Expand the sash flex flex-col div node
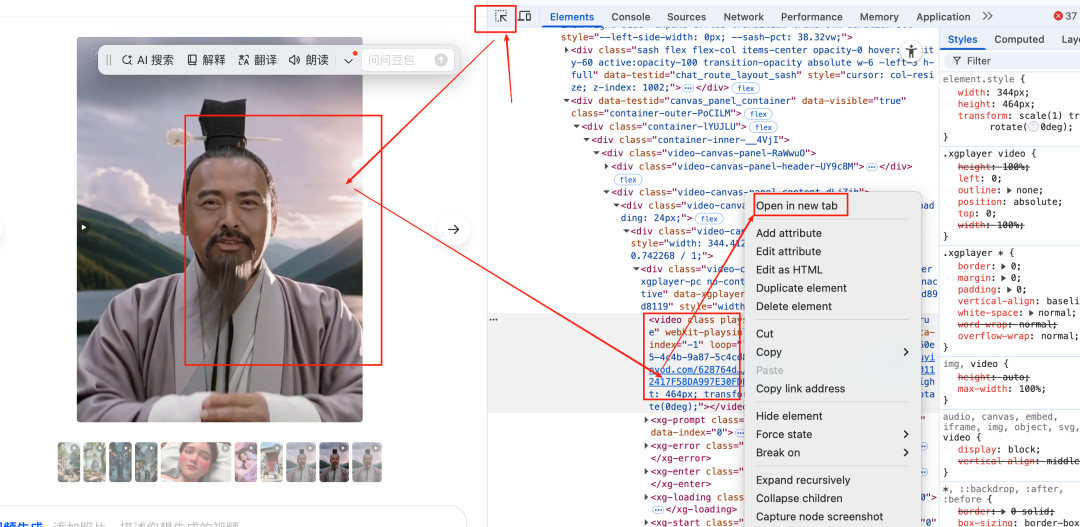1080x527 pixels. pyautogui.click(x=566, y=50)
